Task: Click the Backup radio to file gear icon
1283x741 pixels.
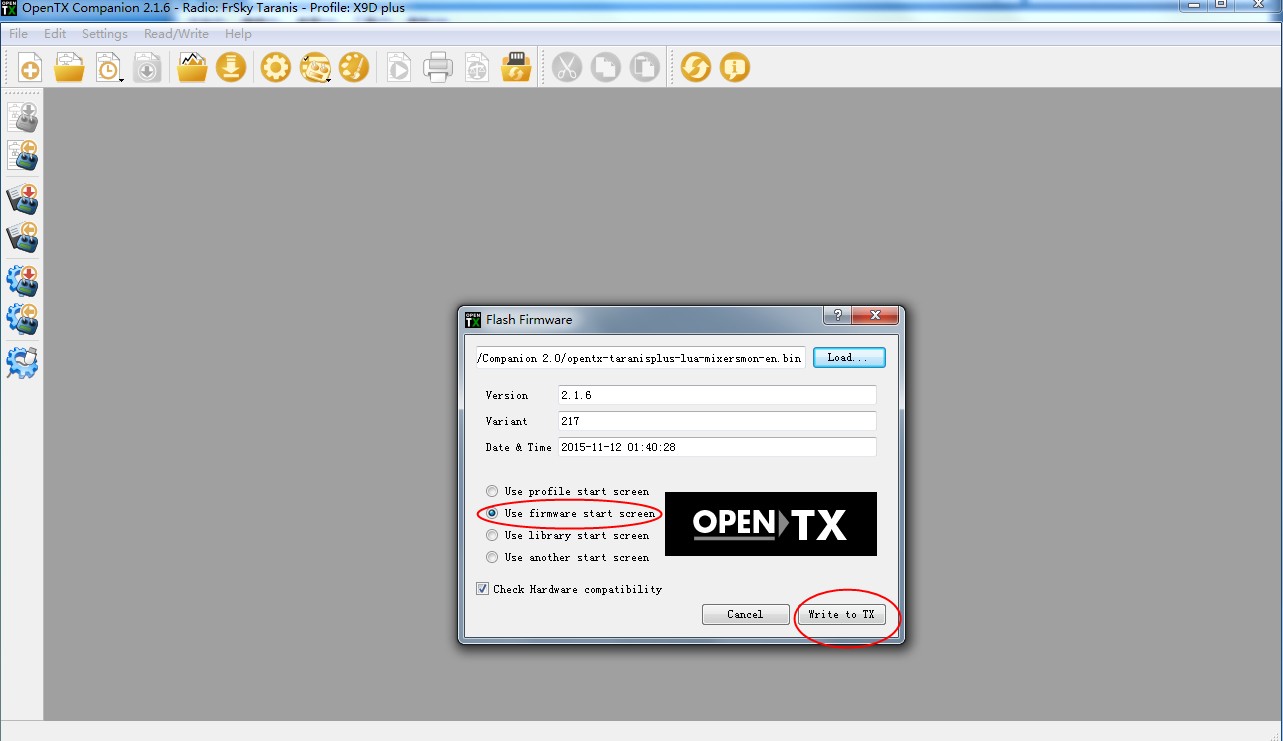Action: pyautogui.click(x=22, y=319)
